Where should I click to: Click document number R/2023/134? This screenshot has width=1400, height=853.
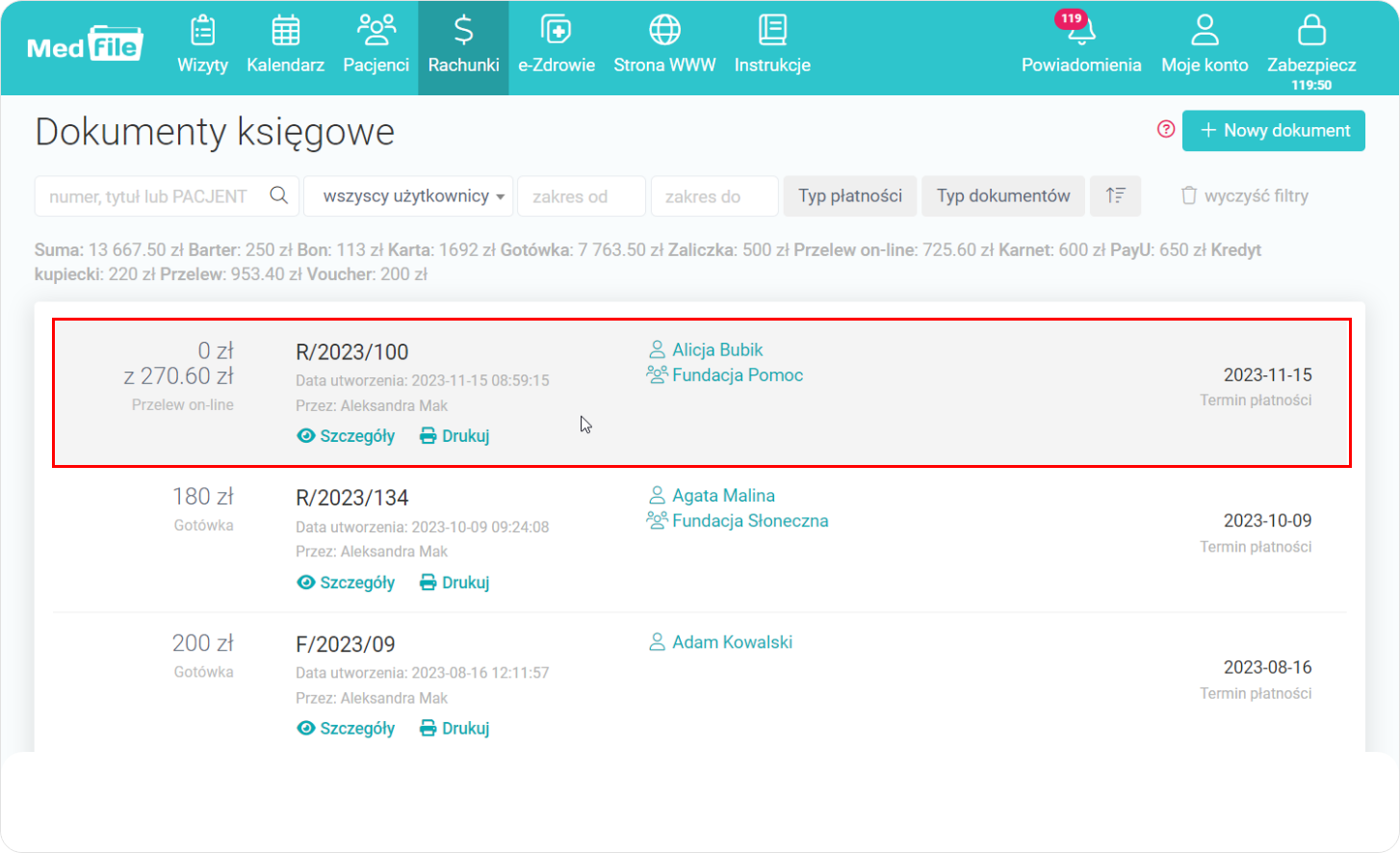tap(352, 498)
